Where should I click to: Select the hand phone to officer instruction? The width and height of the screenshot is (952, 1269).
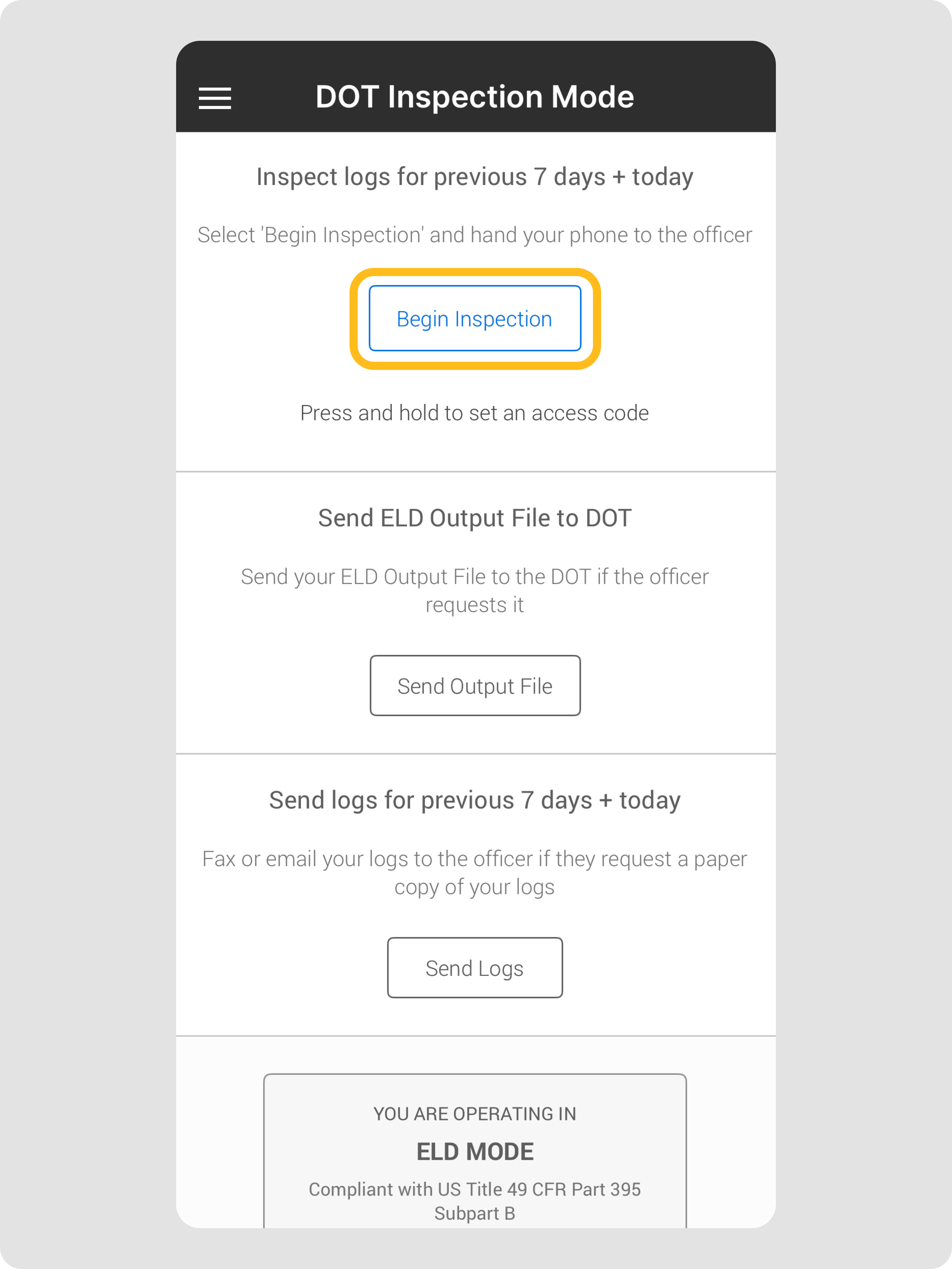pyautogui.click(x=475, y=235)
